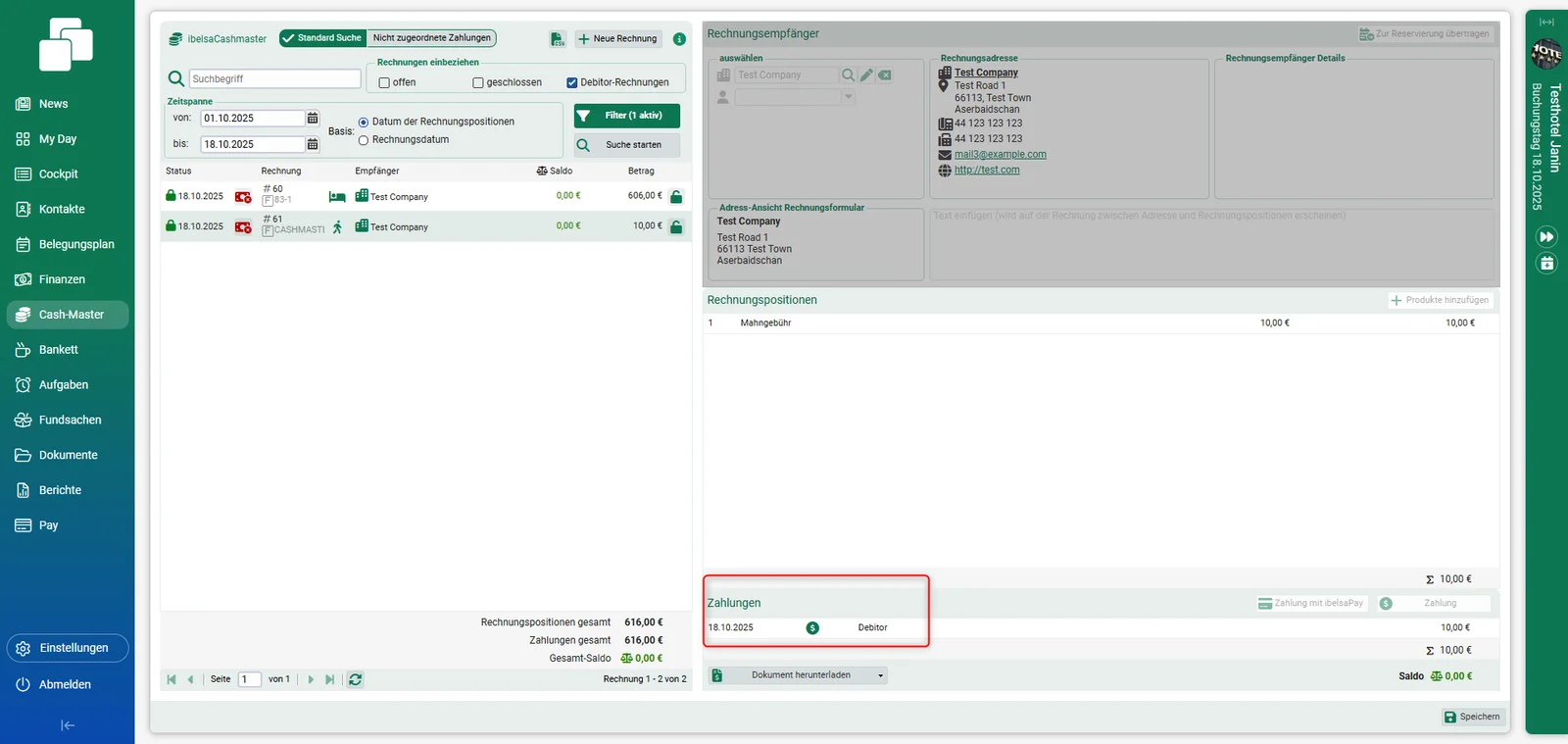Click the dollar icon on the Debitor payment row

click(812, 628)
